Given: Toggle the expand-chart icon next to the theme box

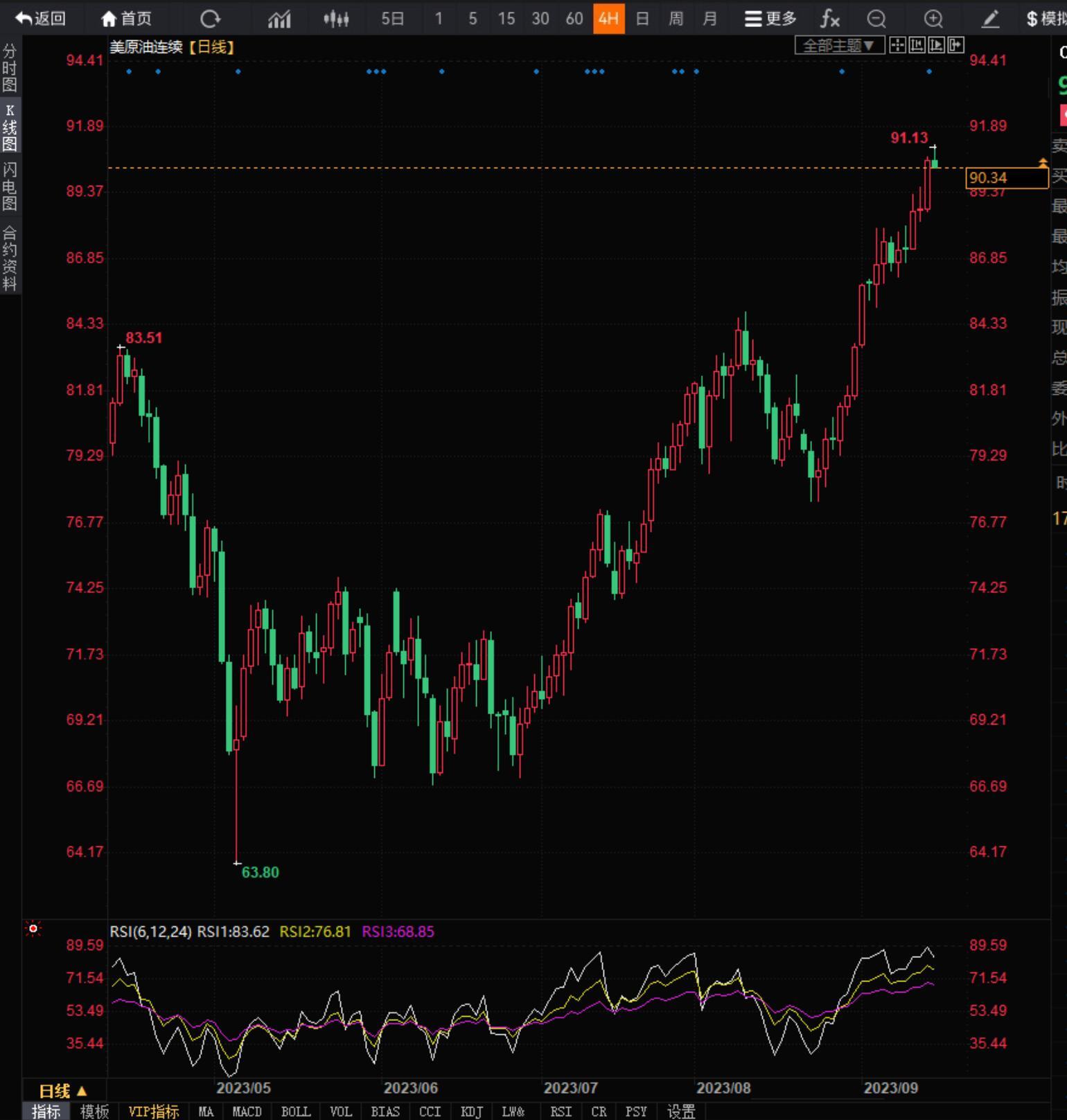Looking at the screenshot, I should coord(956,46).
